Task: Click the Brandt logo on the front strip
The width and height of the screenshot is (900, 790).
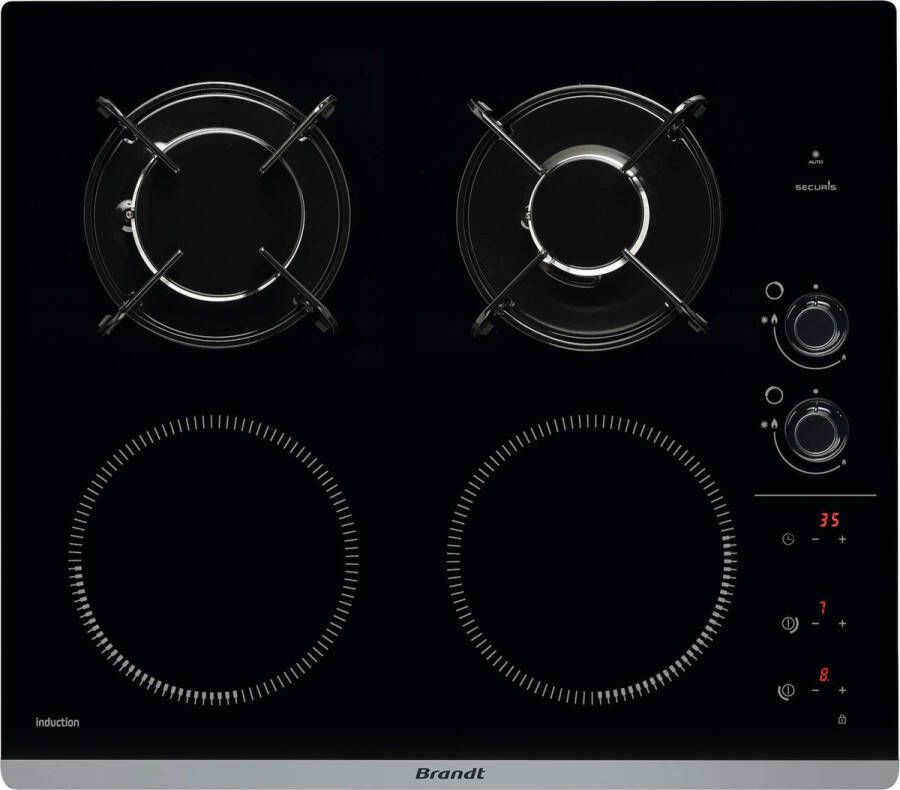Action: (449, 773)
